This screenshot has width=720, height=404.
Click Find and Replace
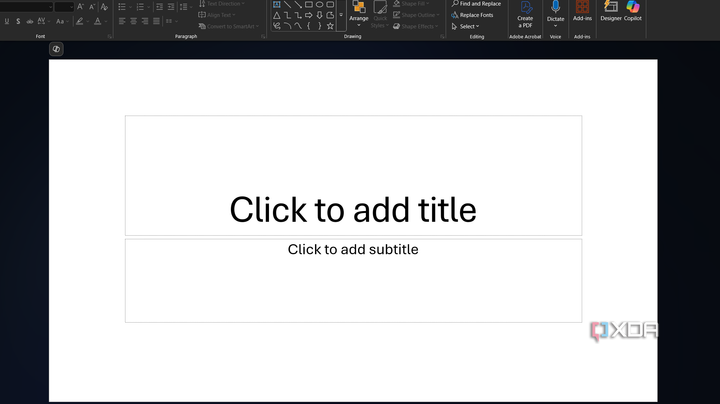tap(476, 4)
